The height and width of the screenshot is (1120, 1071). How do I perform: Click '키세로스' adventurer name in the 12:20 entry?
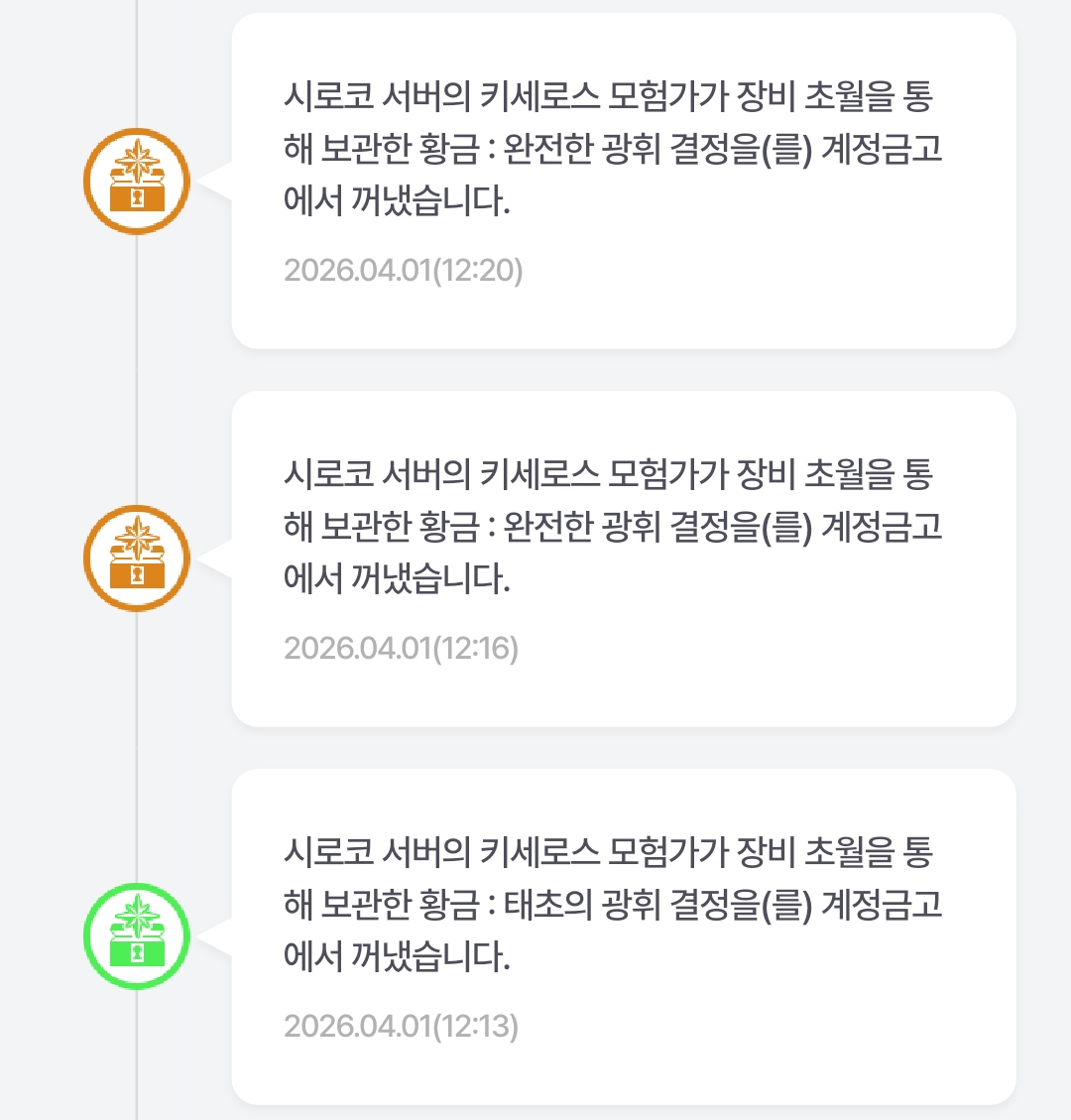[x=540, y=97]
